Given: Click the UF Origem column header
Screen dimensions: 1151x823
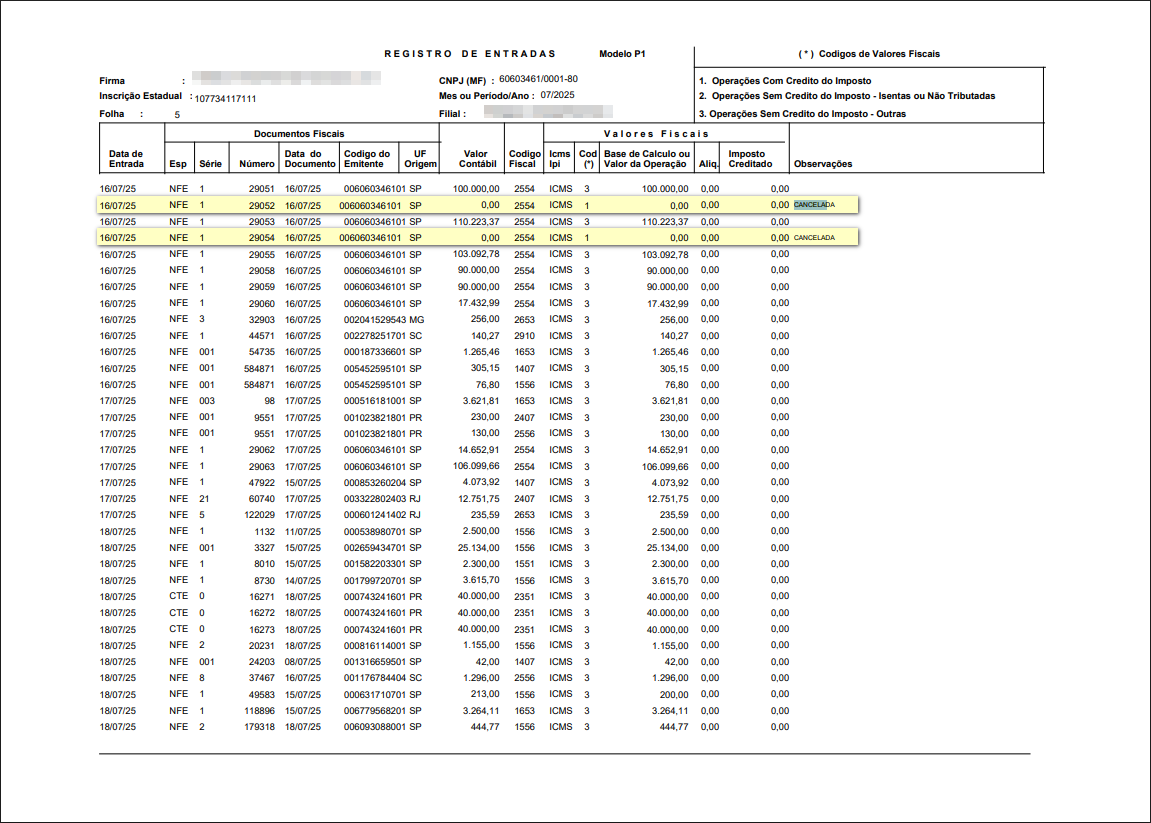Looking at the screenshot, I should coord(420,159).
